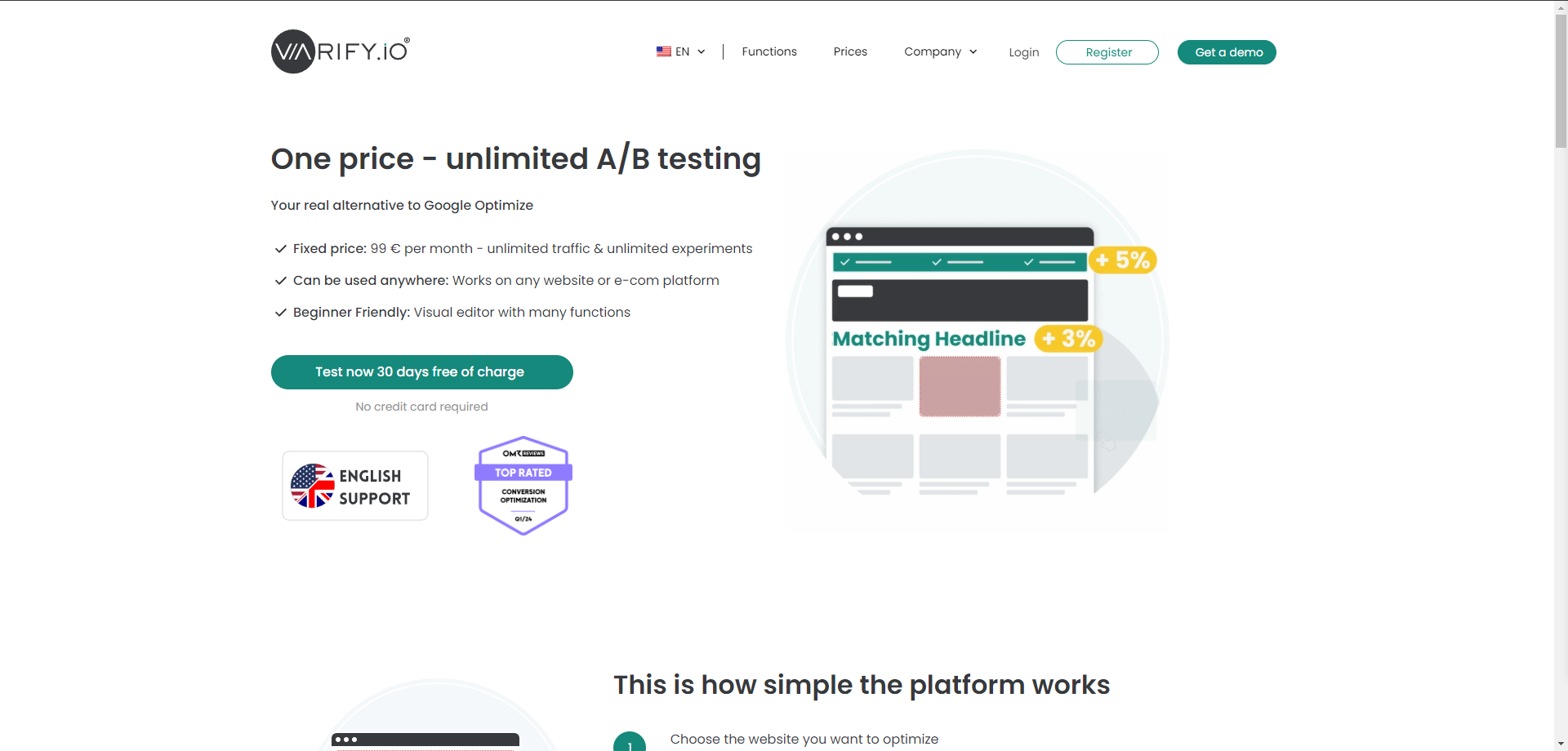Expand the Company menu chevron

[973, 51]
